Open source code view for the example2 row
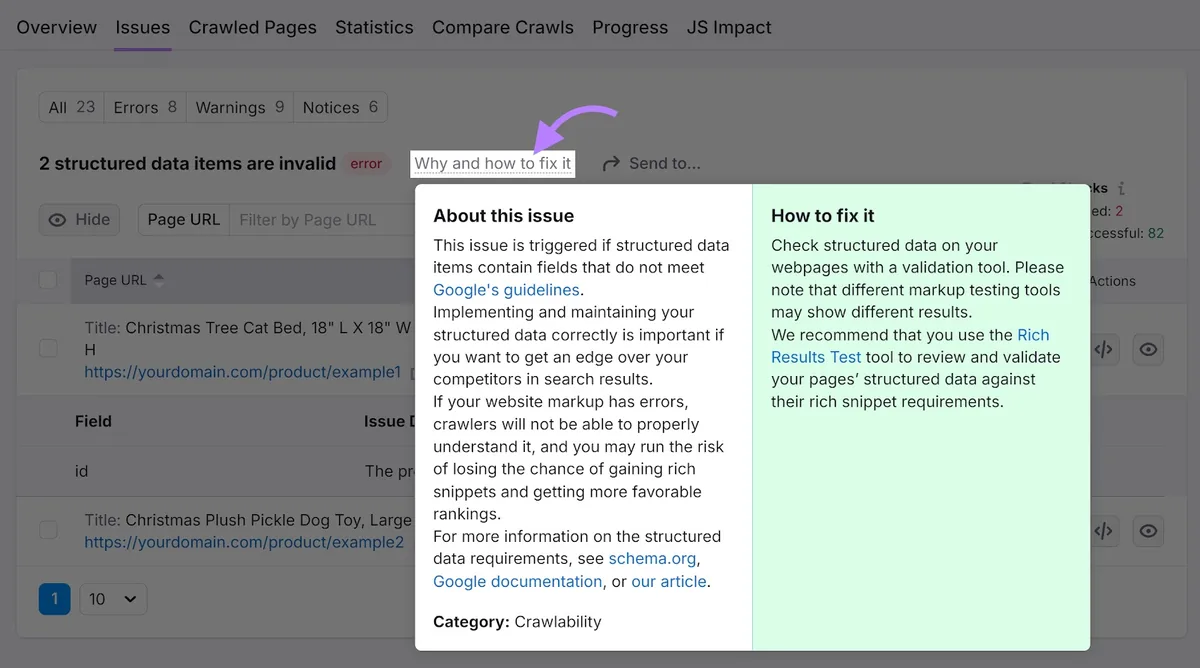The width and height of the screenshot is (1200, 668). coord(1103,531)
